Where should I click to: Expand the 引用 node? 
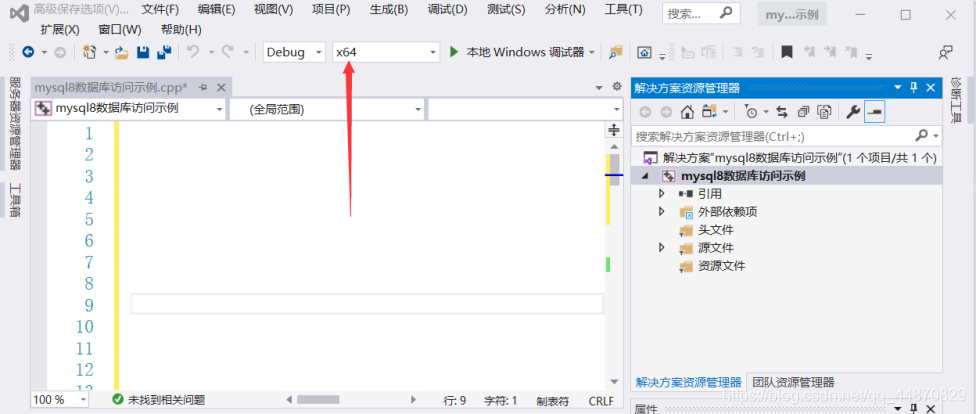662,194
